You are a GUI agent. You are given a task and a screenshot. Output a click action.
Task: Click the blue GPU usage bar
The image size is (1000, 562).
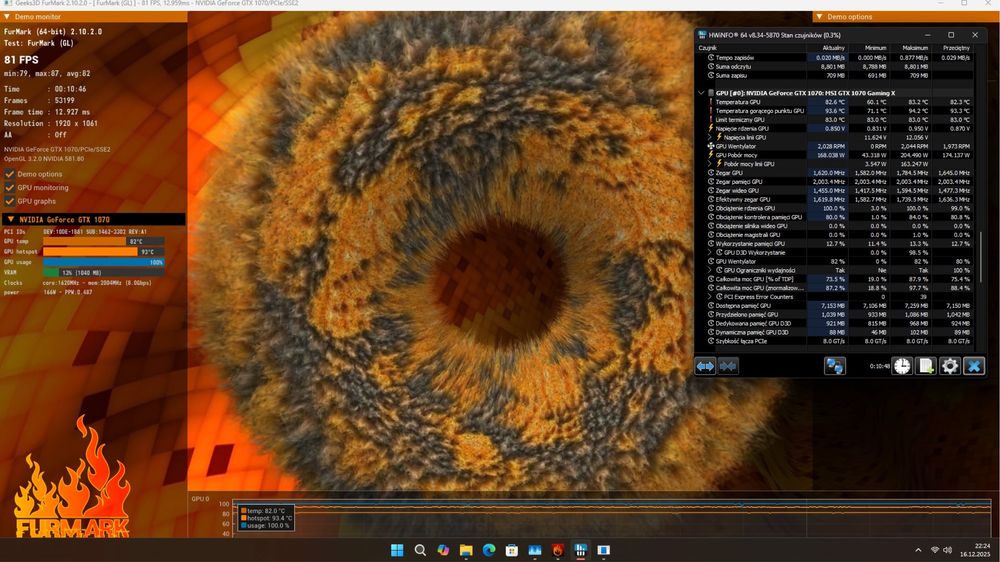[x=103, y=262]
